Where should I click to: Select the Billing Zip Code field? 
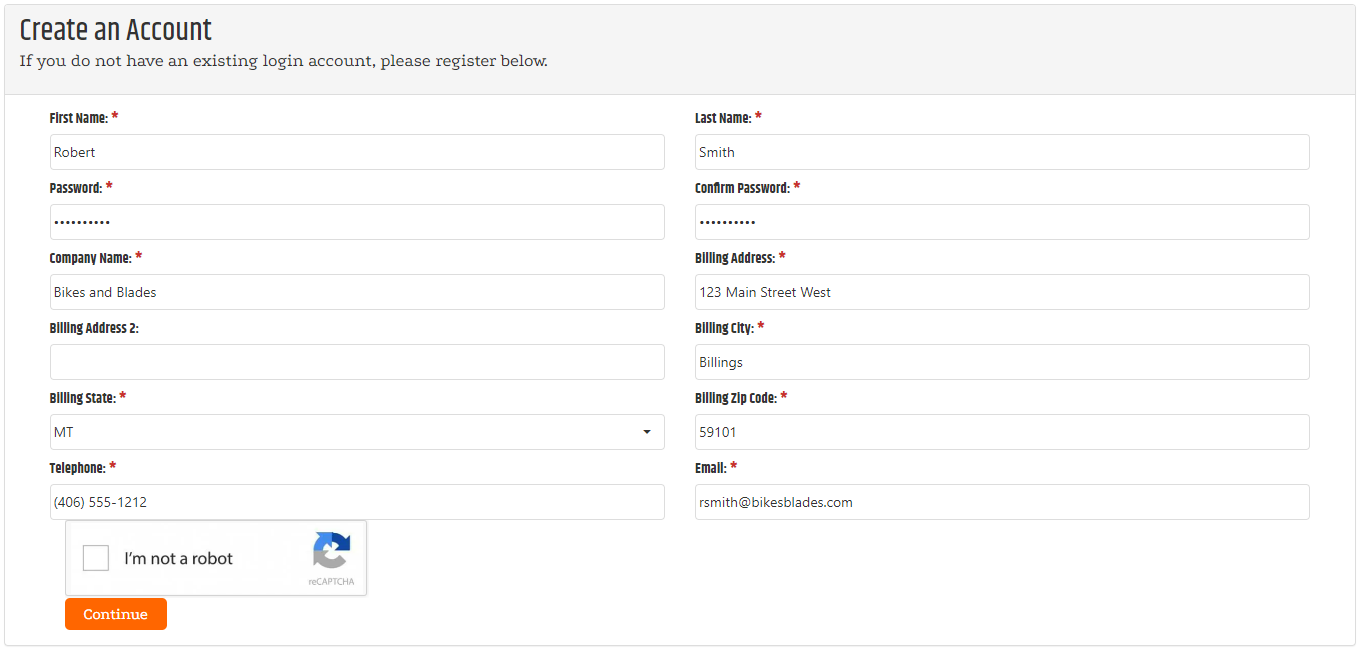coord(1002,432)
